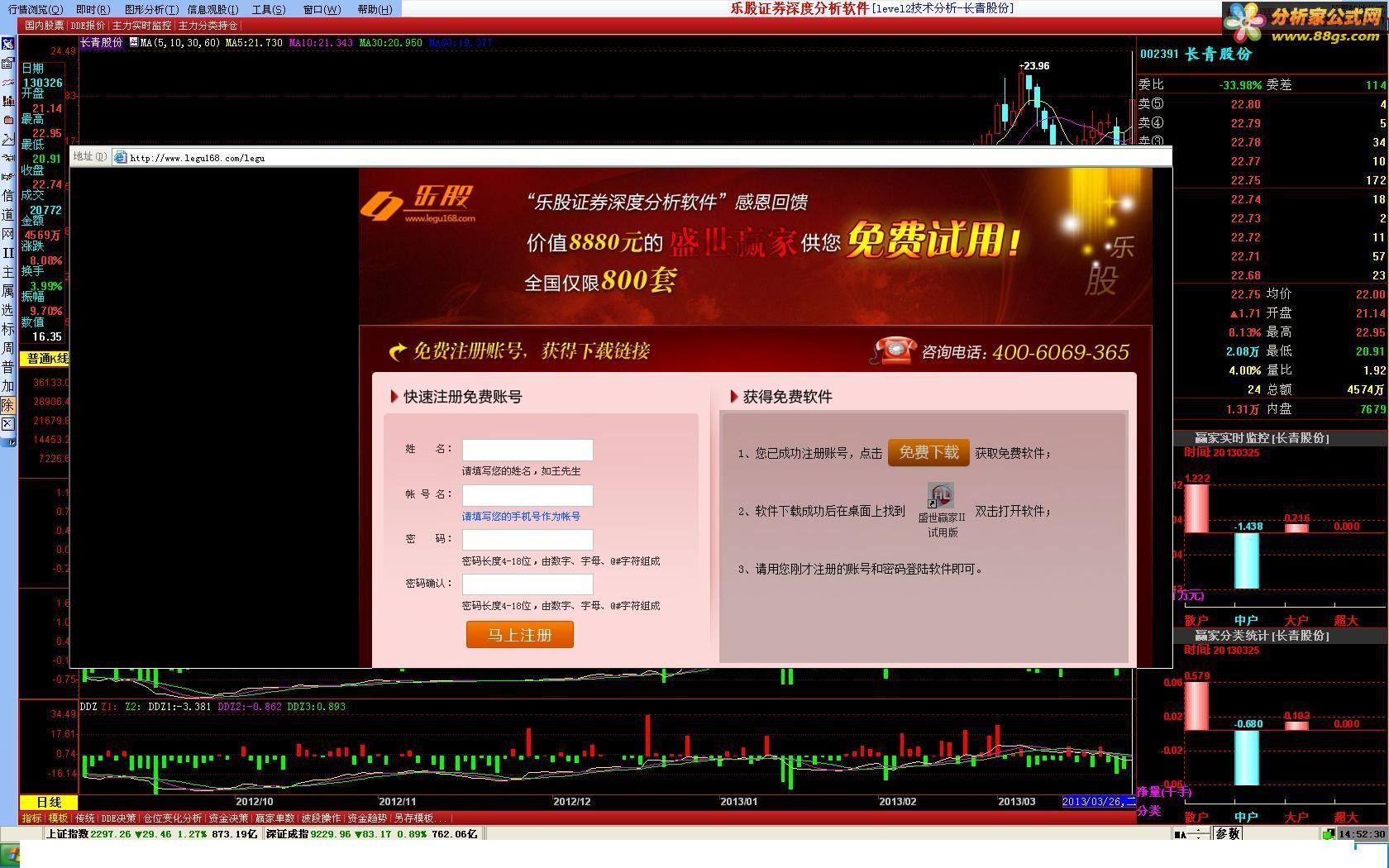Click the 密码 password input field
This screenshot has width=1389, height=868.
click(x=527, y=540)
